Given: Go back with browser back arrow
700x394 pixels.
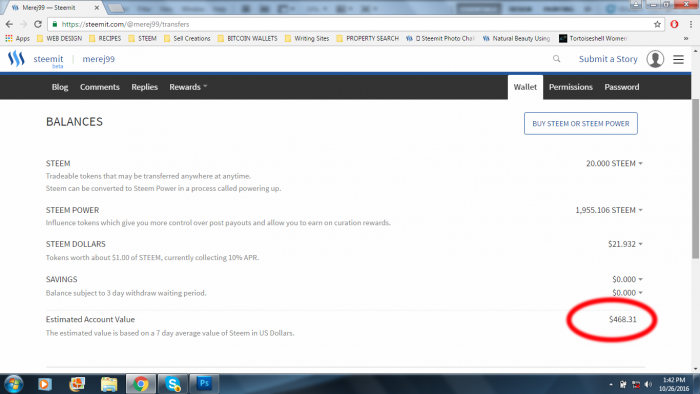Looking at the screenshot, I should 9,24.
